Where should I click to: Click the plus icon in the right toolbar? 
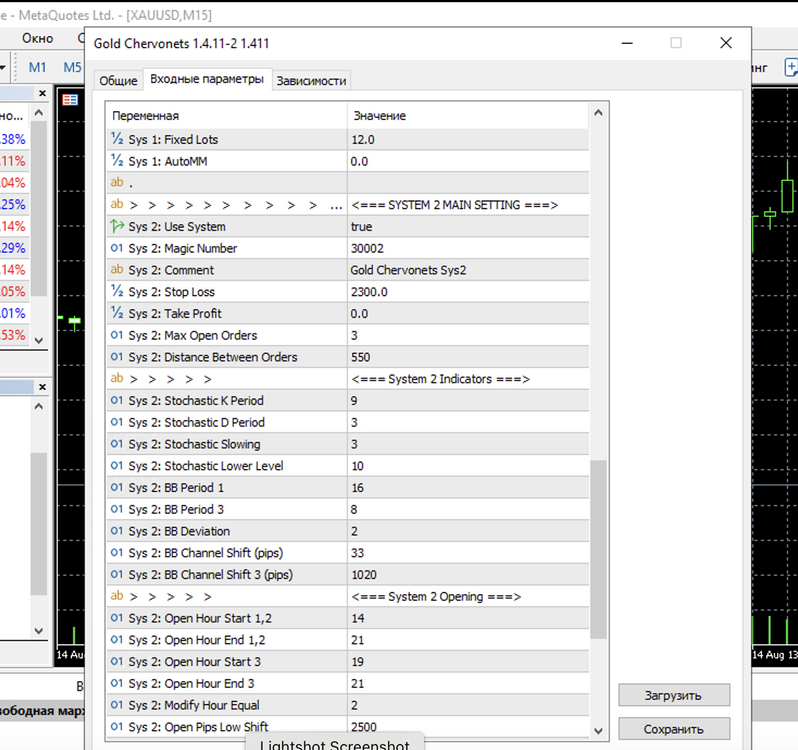click(791, 67)
